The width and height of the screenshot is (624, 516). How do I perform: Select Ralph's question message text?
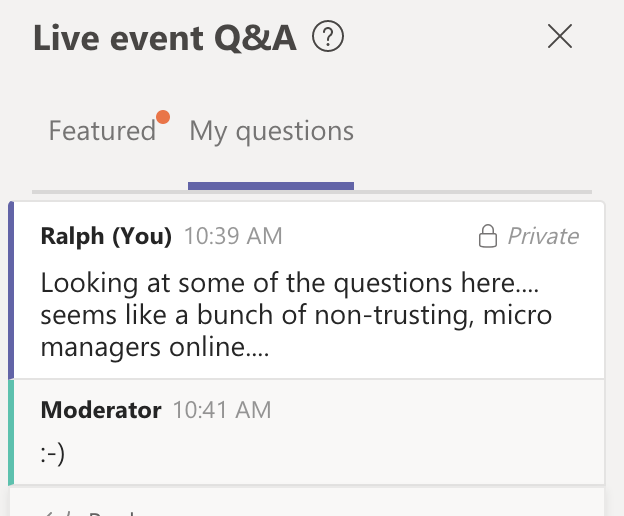coord(296,314)
